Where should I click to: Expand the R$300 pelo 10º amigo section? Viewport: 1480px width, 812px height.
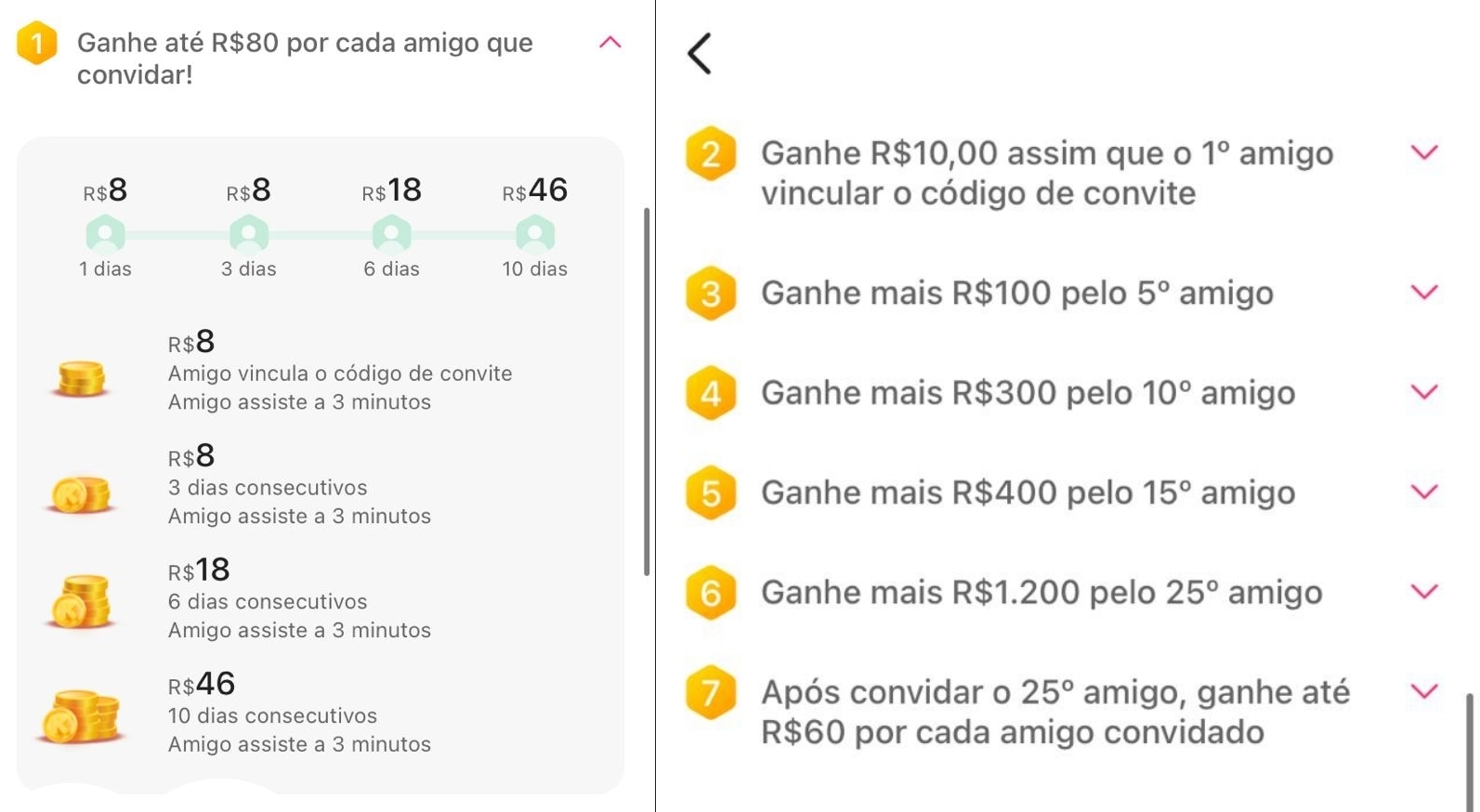(1424, 392)
